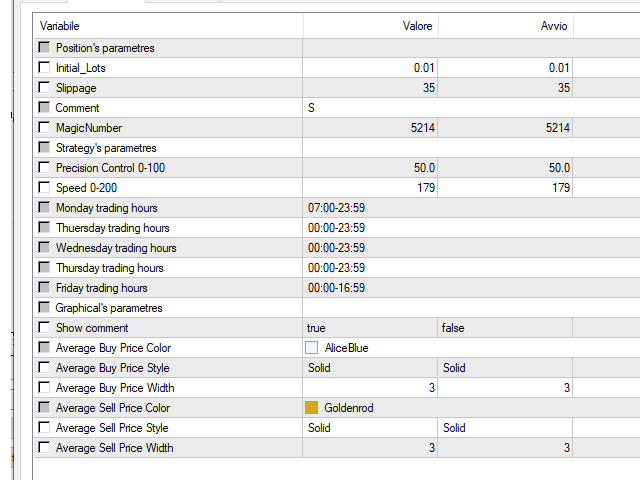Toggle the MagicNumber checkbox
This screenshot has width=640, height=480.
[43, 128]
